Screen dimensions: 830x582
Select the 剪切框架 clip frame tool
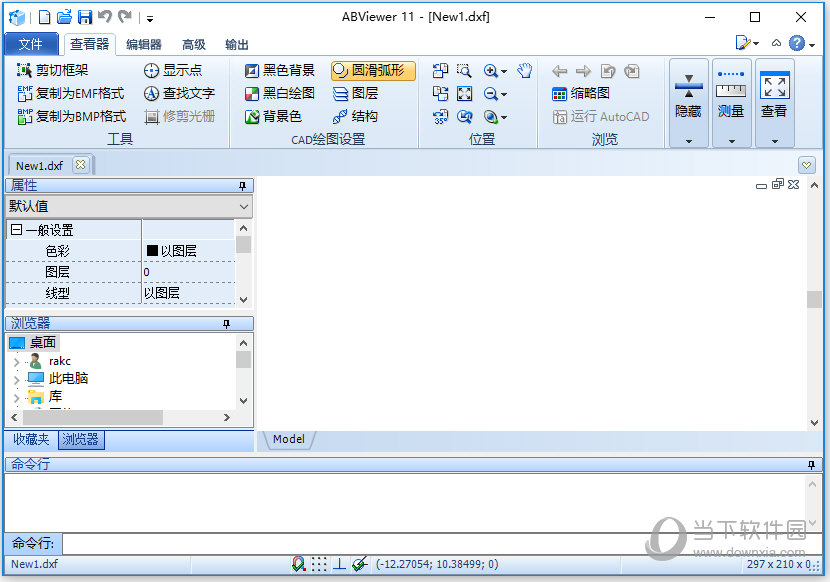(52, 70)
